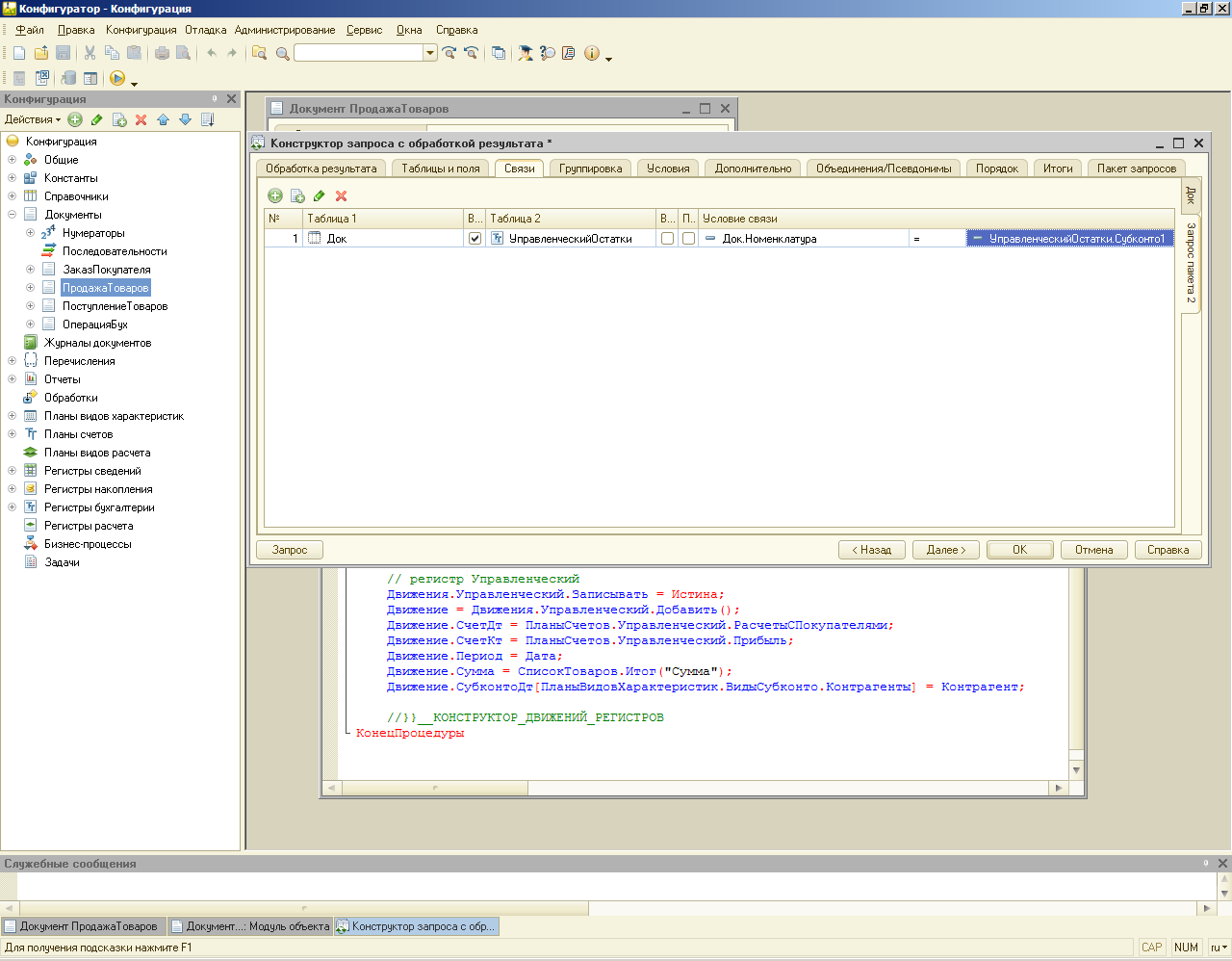1232x961 pixels.
Task: Check the 'All' checkbox for УправленческийОстатки
Action: (667, 239)
